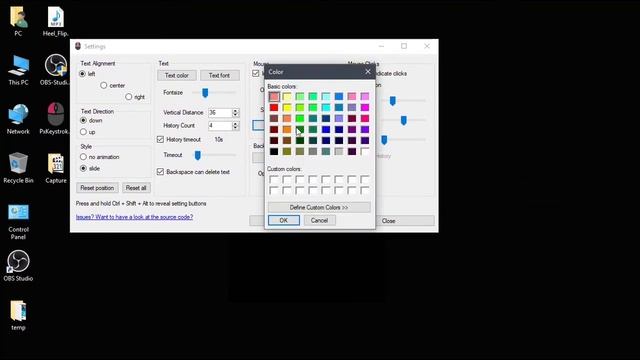
Task: Select the slide style radio
Action: click(83, 168)
